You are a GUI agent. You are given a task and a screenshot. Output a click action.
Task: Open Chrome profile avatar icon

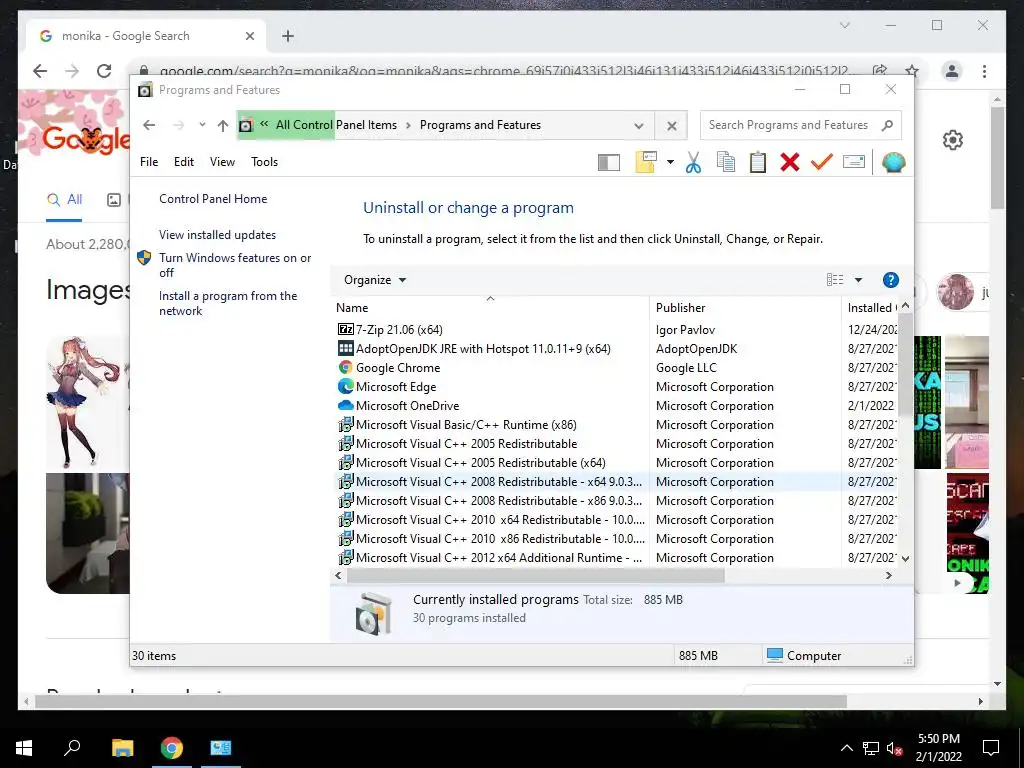pyautogui.click(x=952, y=71)
